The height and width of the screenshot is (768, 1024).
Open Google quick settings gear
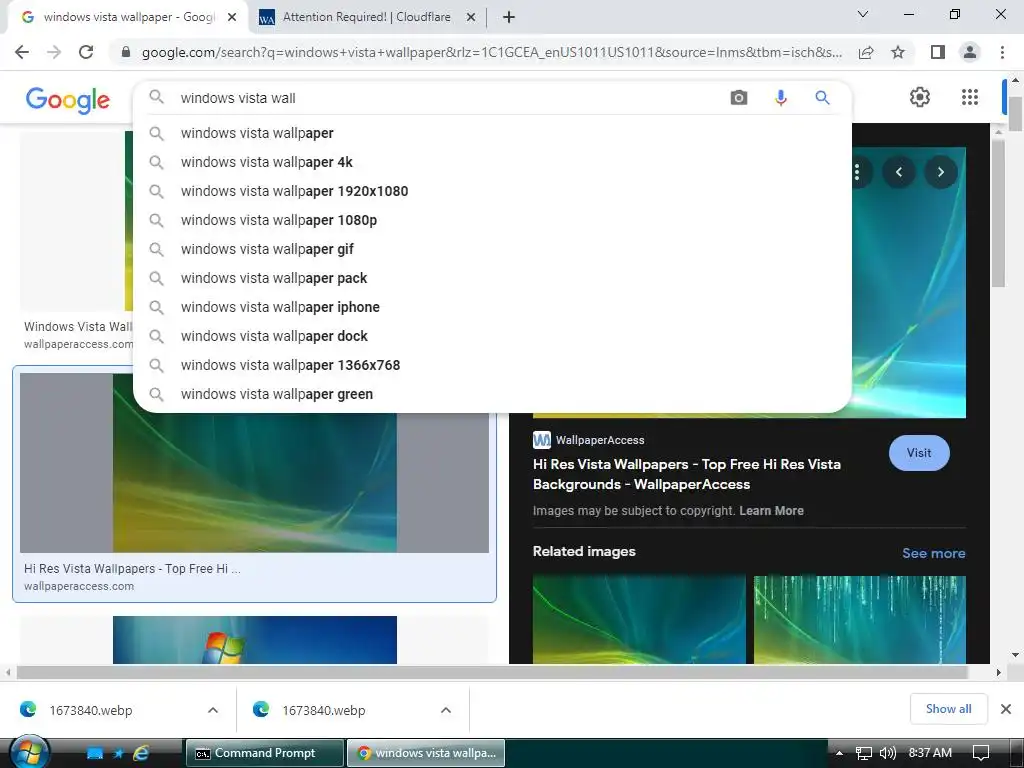tap(920, 97)
